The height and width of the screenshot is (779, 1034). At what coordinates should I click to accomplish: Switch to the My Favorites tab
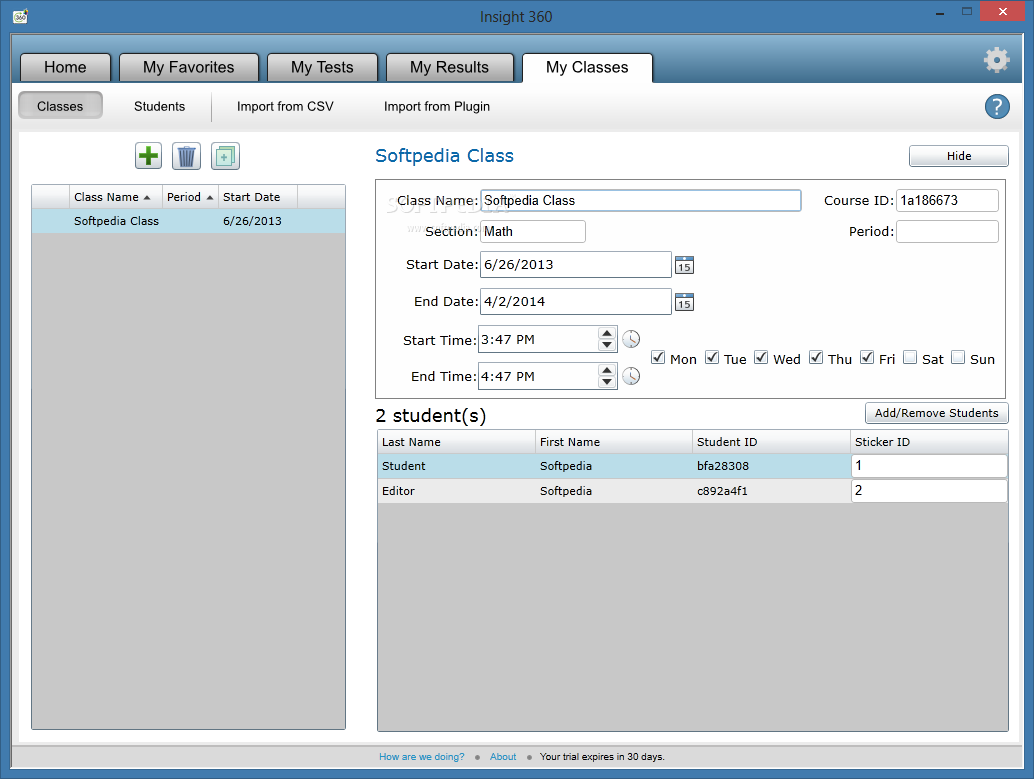click(x=189, y=67)
